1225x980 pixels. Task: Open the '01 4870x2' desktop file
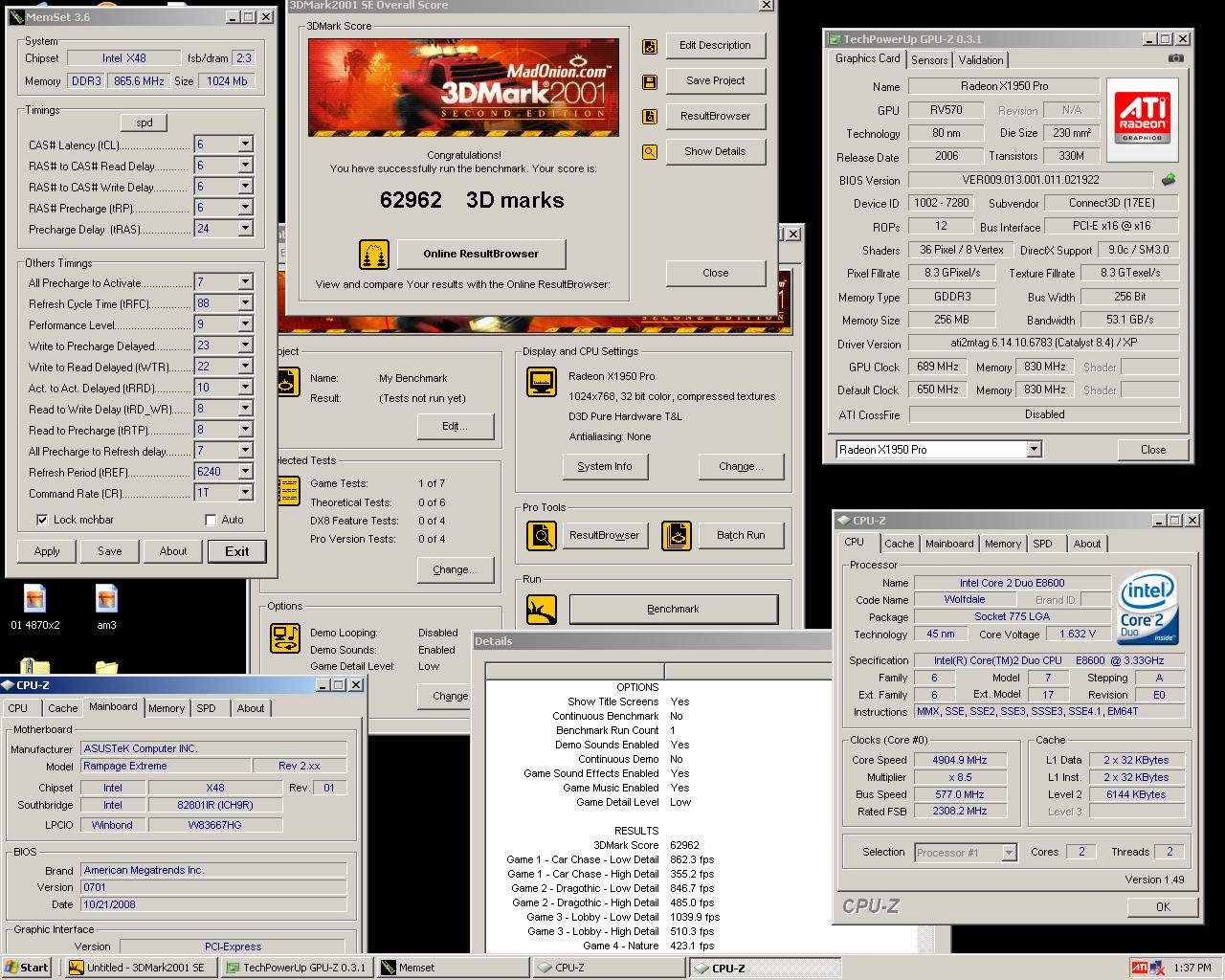35,607
